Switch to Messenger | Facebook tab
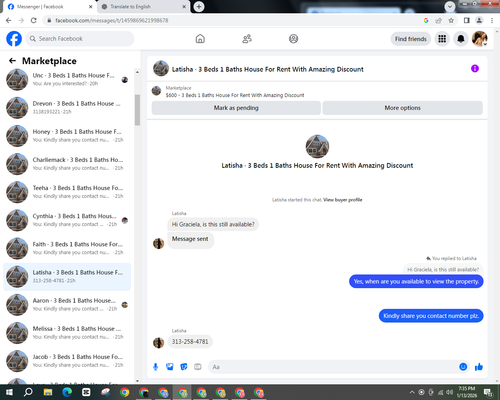The image size is (500, 400). click(50, 7)
